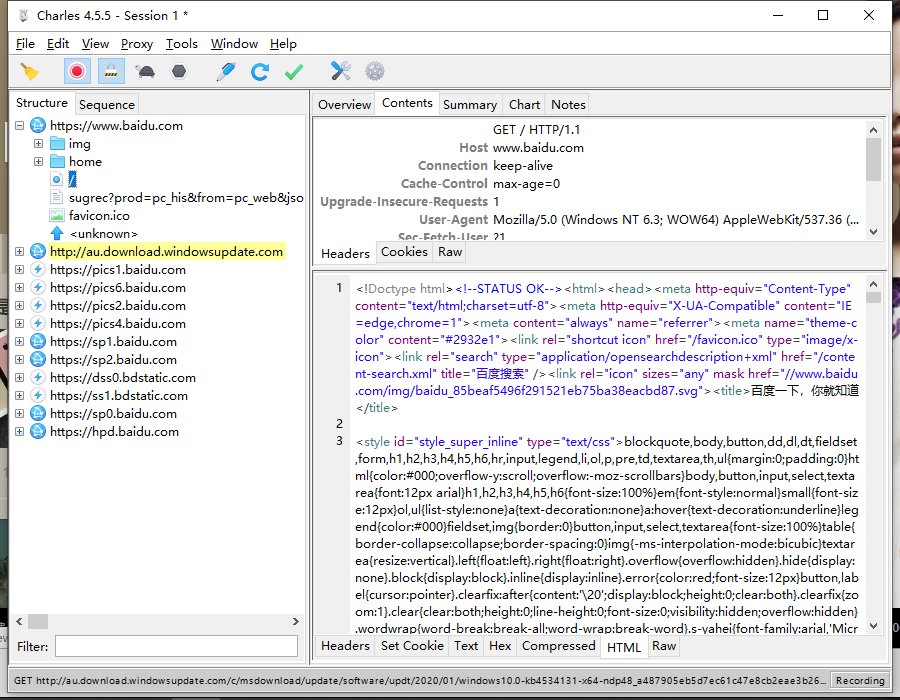Viewport: 900px width, 700px height.
Task: Collapse the https://www.baidu.com tree node
Action: (20, 125)
